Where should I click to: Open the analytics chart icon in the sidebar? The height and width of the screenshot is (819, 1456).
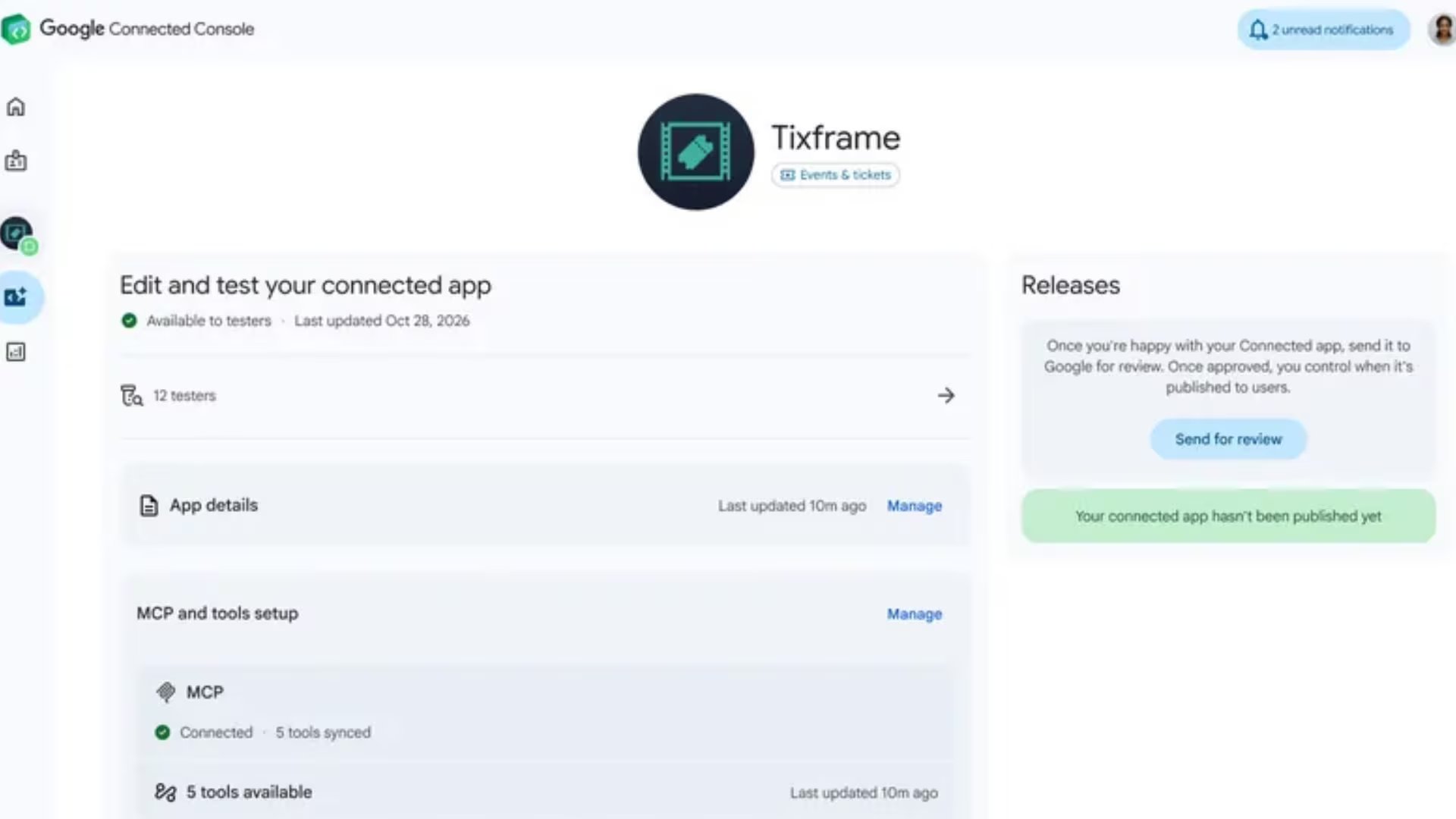(x=16, y=352)
